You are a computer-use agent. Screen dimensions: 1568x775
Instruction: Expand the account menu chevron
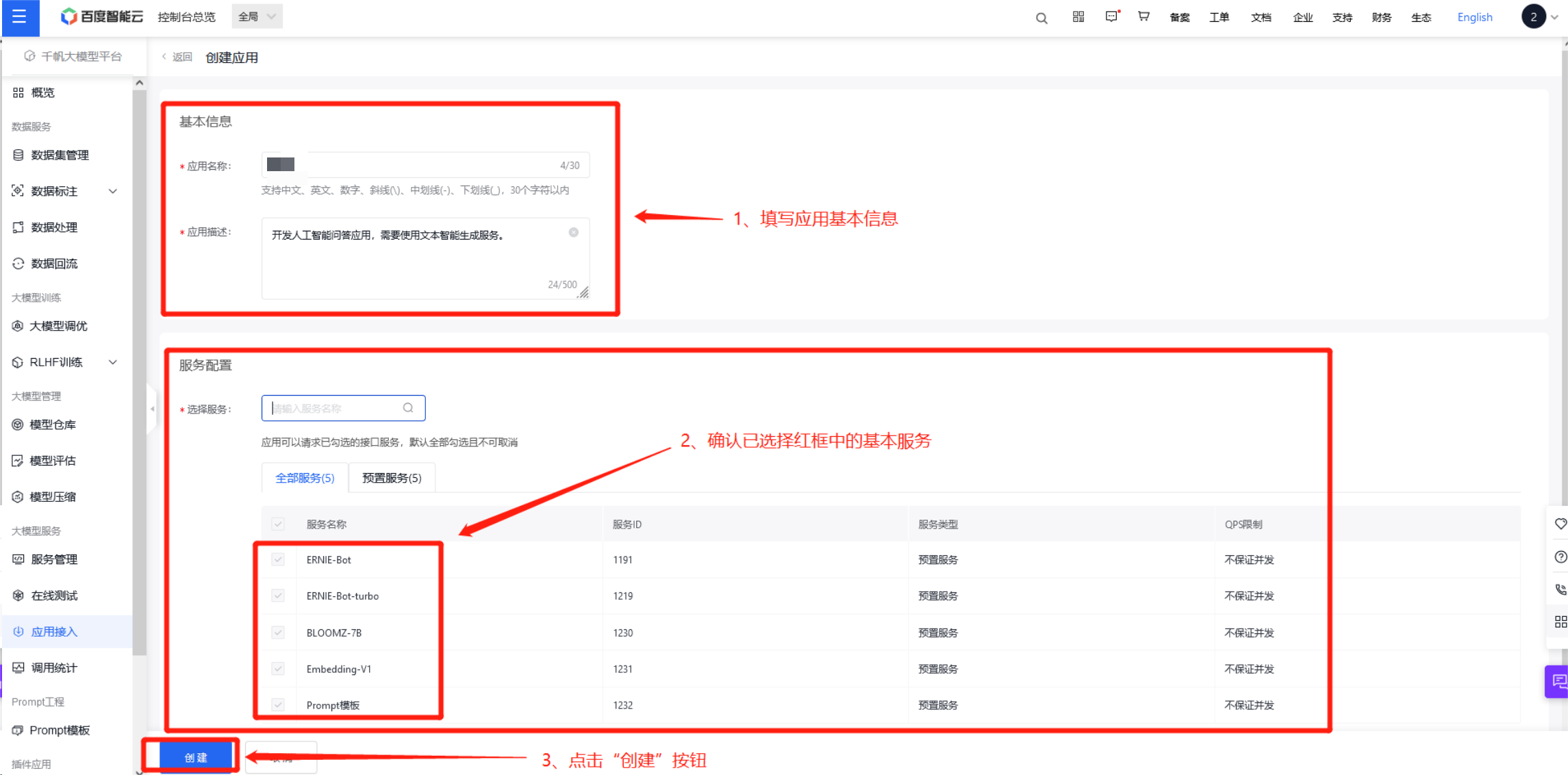pyautogui.click(x=1554, y=17)
